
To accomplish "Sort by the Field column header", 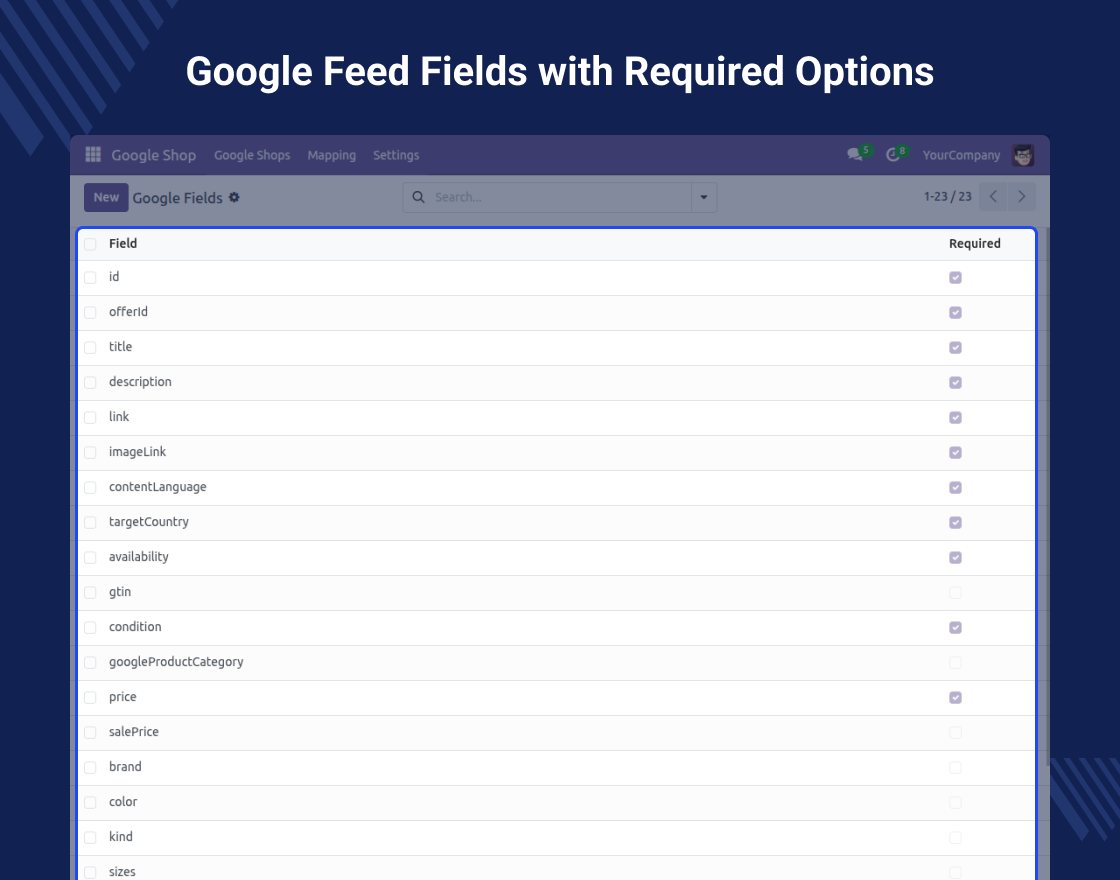I will 123,244.
